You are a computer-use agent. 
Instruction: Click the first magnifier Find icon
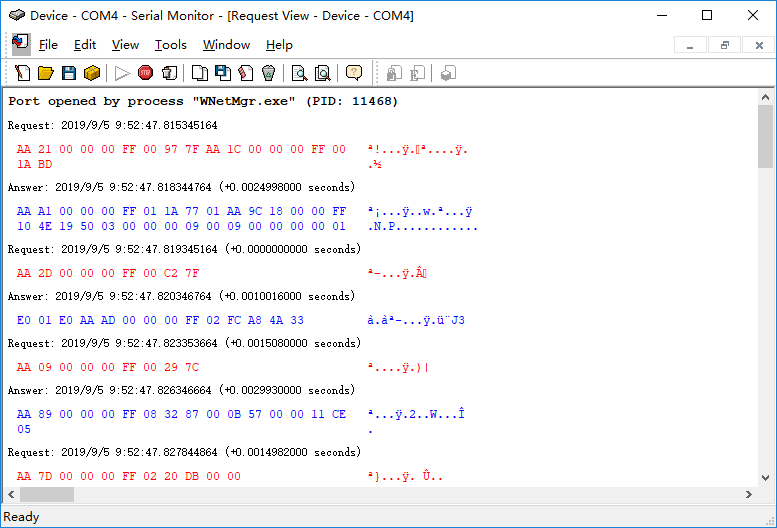click(298, 73)
